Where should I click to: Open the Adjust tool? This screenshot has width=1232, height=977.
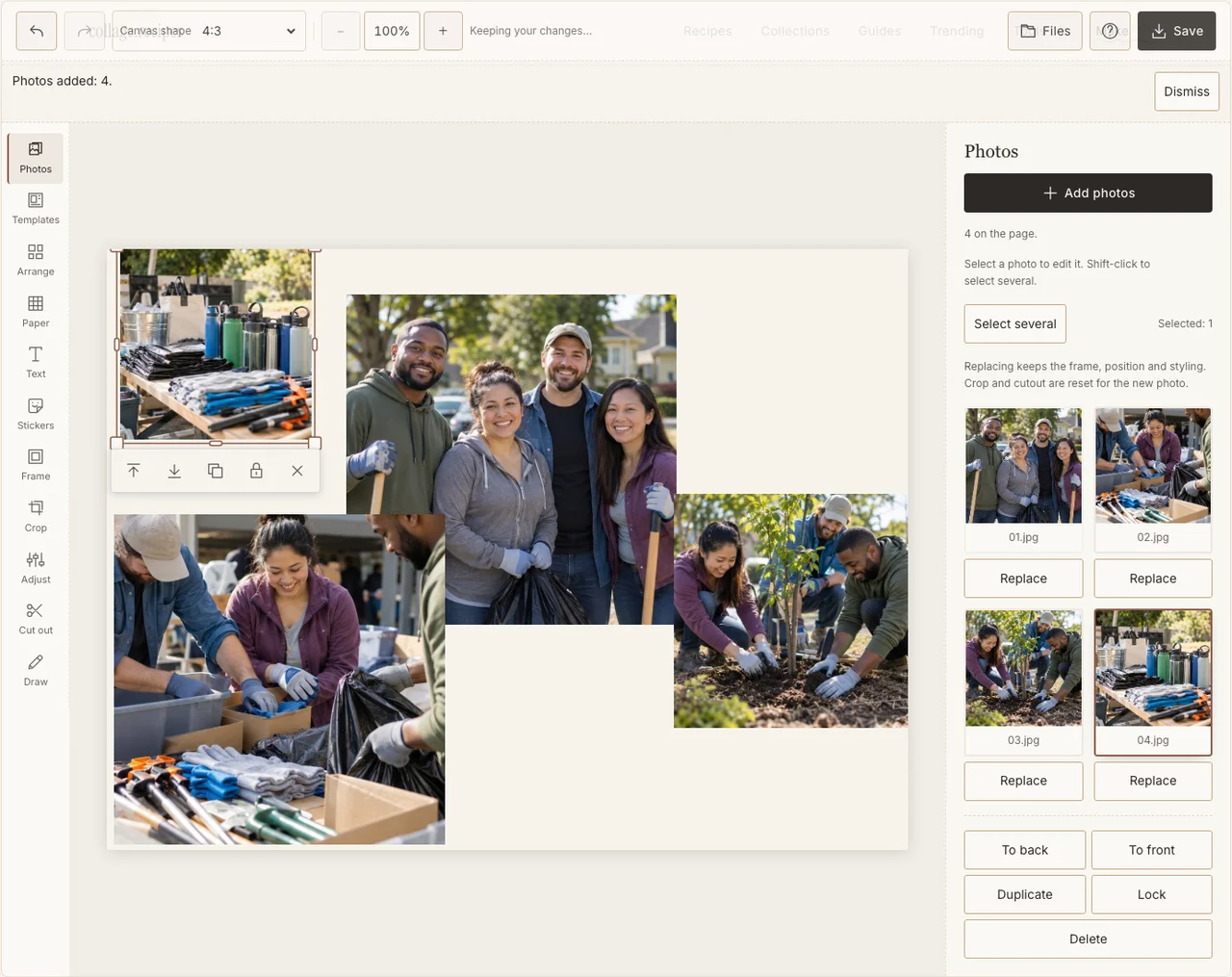[x=36, y=568]
